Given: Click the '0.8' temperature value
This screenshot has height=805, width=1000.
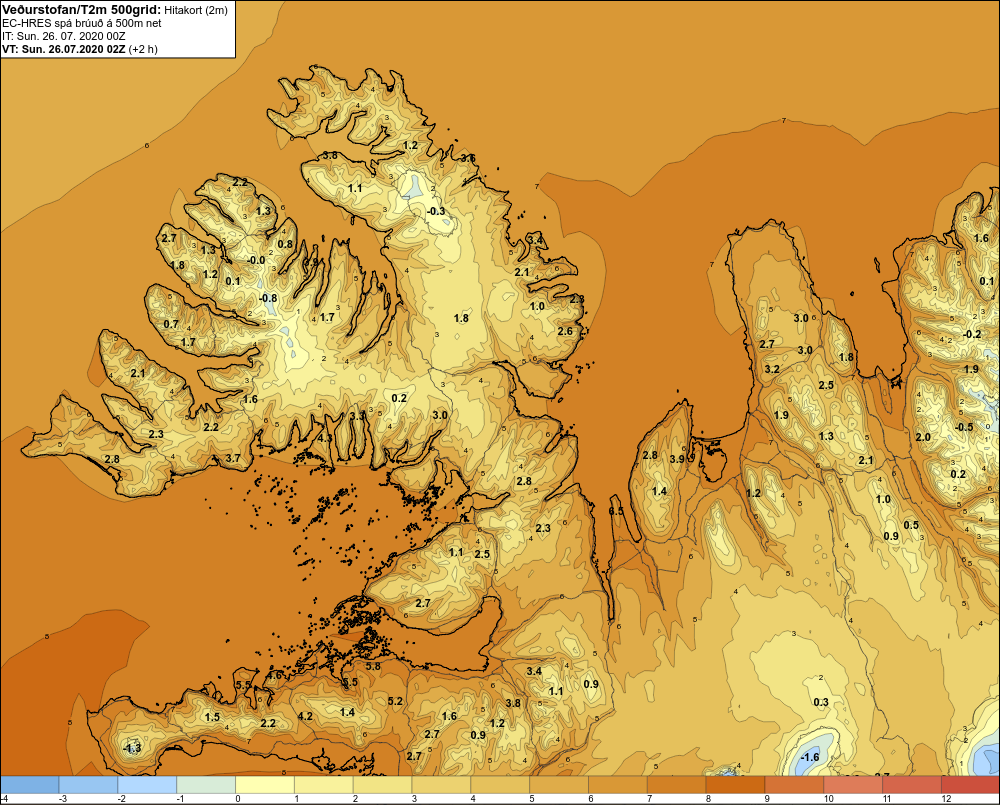Looking at the screenshot, I should (285, 244).
